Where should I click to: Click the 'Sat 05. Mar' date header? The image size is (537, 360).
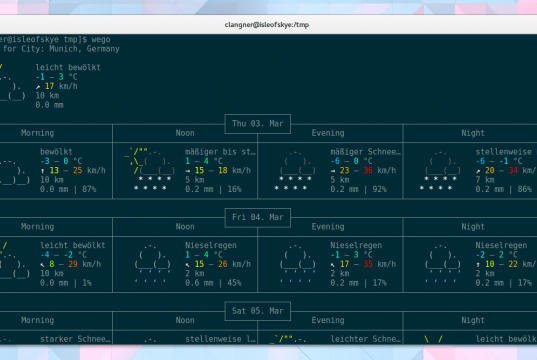coord(258,311)
